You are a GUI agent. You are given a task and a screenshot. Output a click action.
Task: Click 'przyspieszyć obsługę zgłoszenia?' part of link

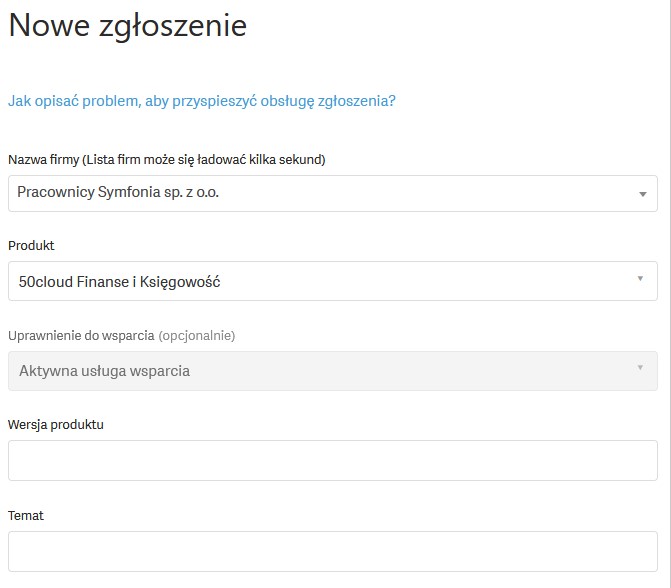tap(284, 101)
